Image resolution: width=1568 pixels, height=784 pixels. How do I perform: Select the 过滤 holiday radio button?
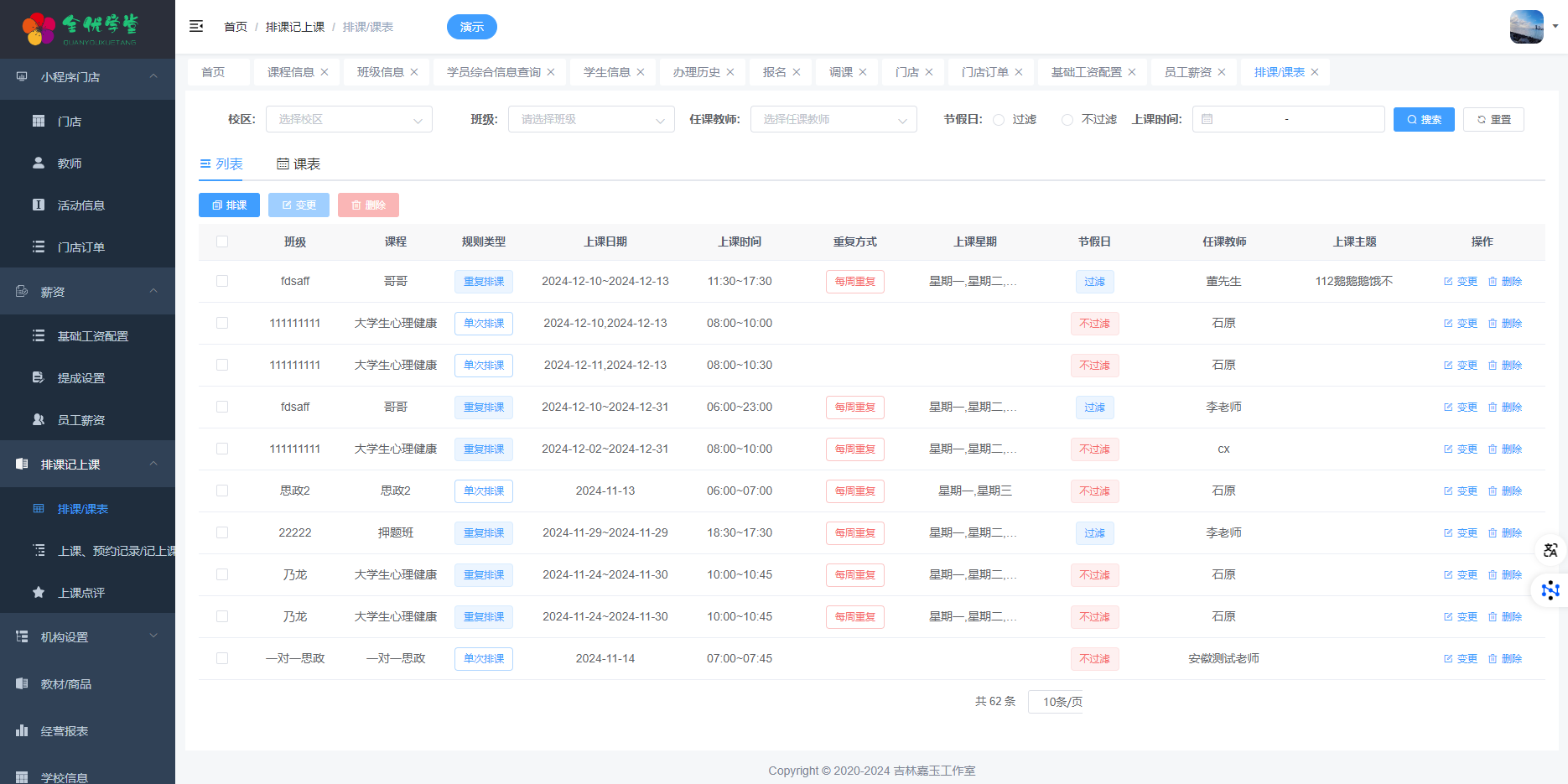click(999, 120)
